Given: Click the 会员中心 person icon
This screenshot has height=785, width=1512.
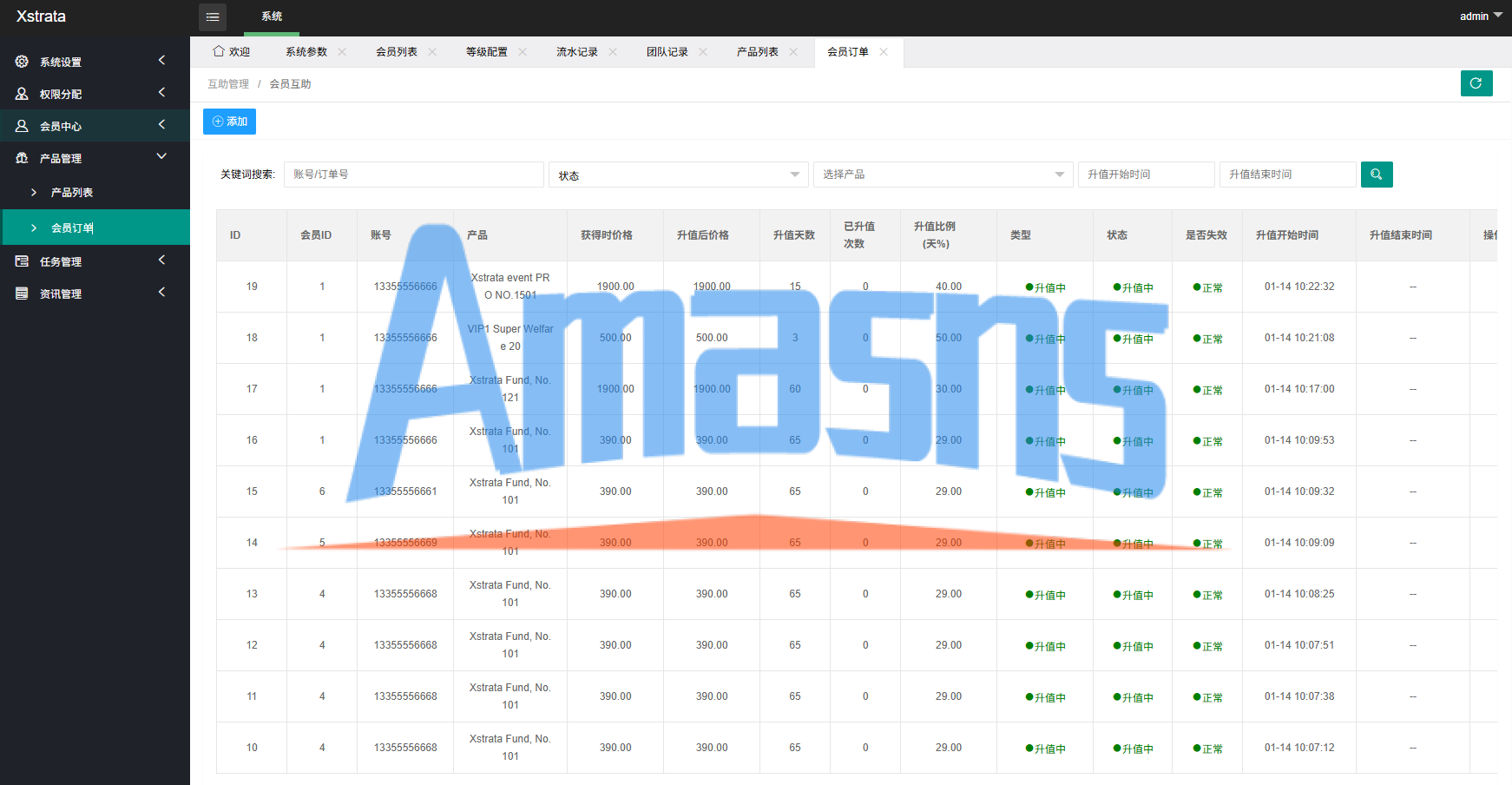Looking at the screenshot, I should point(22,126).
